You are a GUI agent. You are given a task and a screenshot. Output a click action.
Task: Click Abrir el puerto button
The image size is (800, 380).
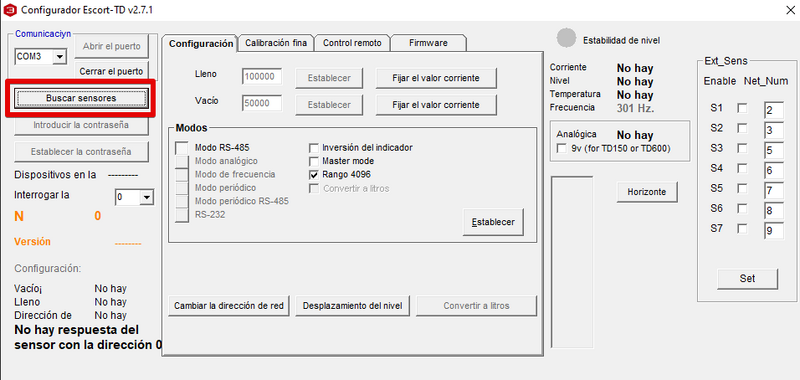pos(111,46)
